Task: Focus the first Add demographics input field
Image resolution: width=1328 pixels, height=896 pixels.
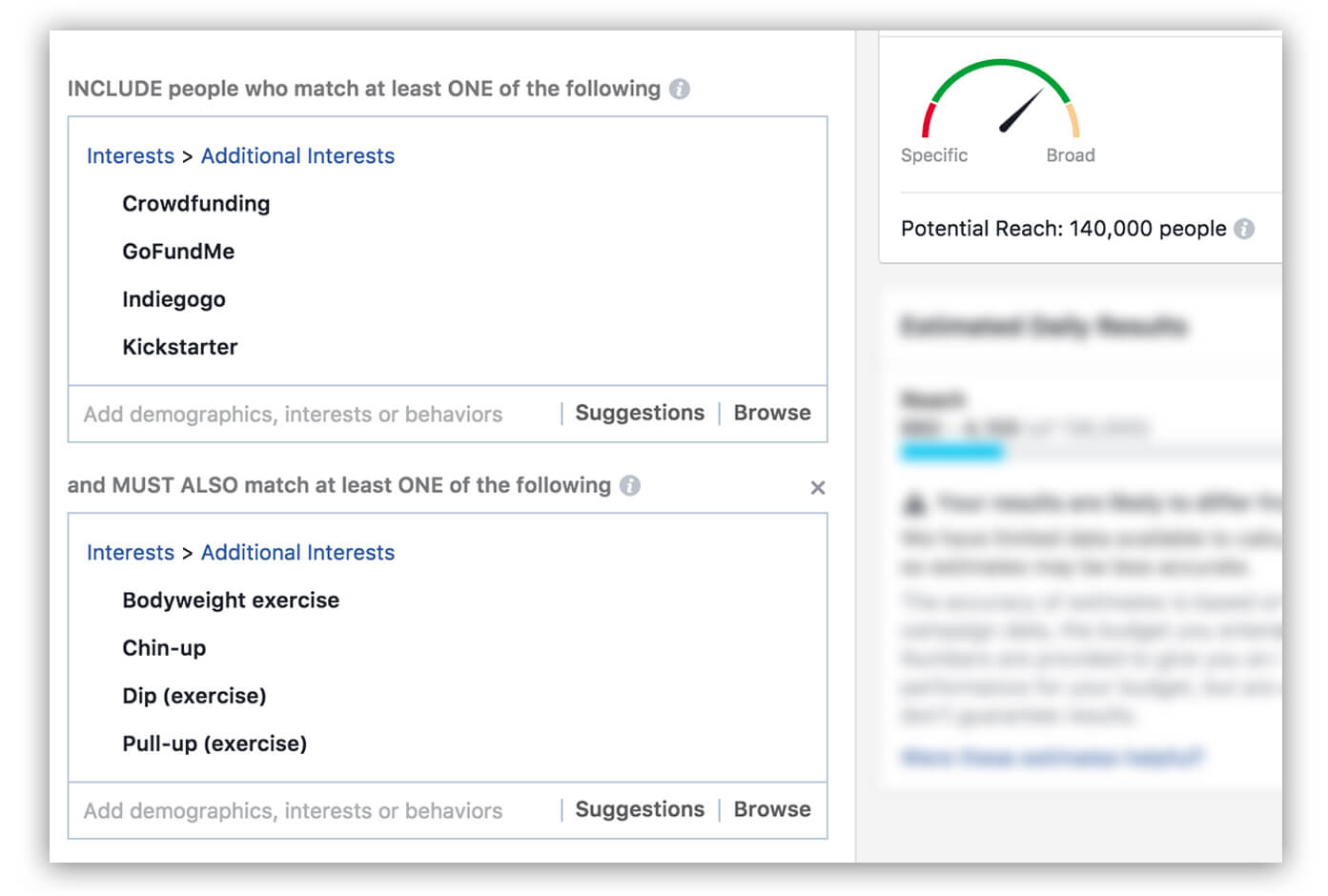Action: [293, 415]
